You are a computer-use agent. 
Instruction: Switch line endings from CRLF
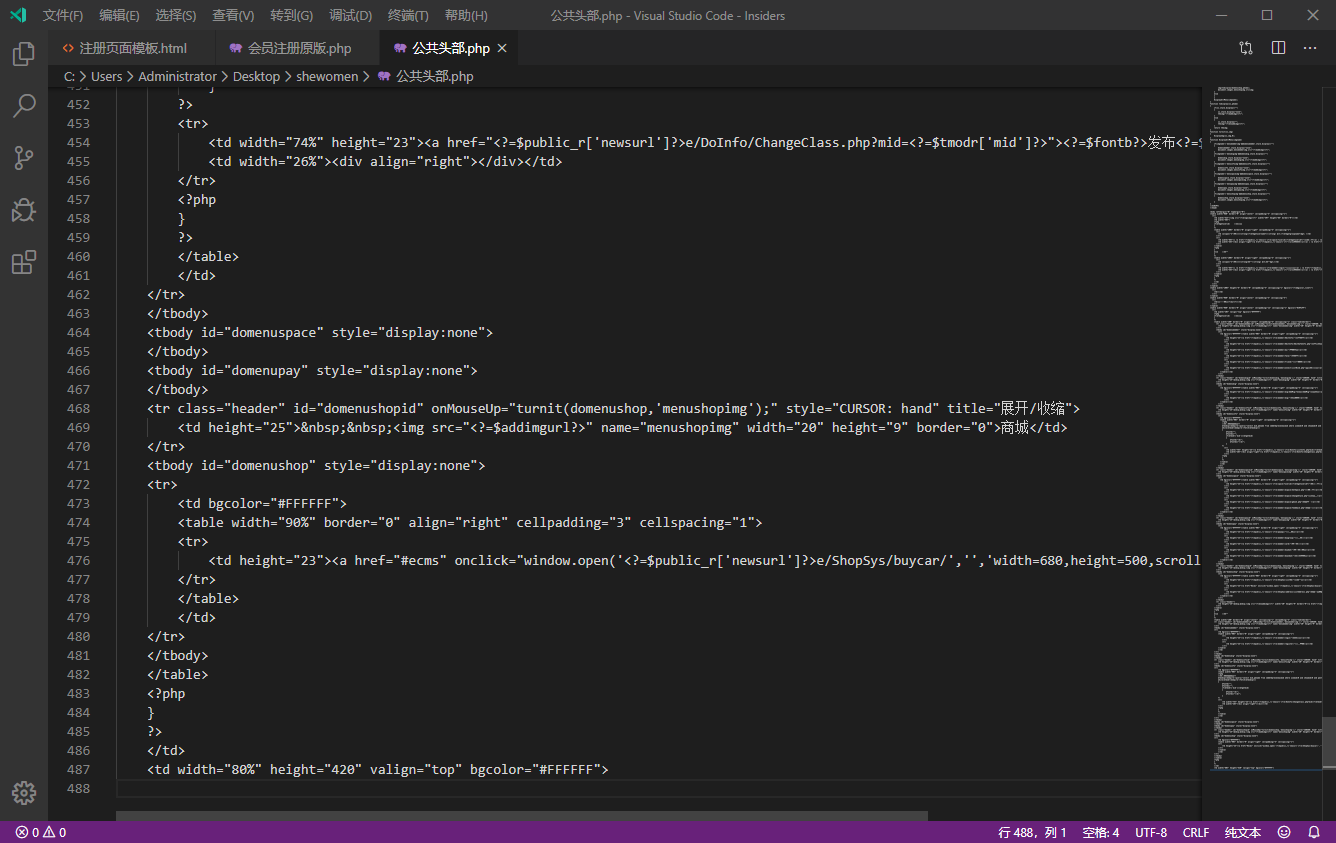[x=1195, y=831]
